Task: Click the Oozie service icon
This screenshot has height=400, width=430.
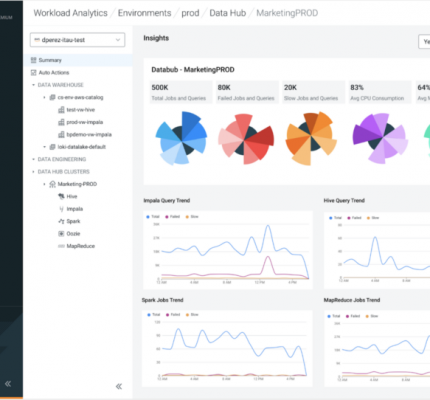Action: pos(61,234)
